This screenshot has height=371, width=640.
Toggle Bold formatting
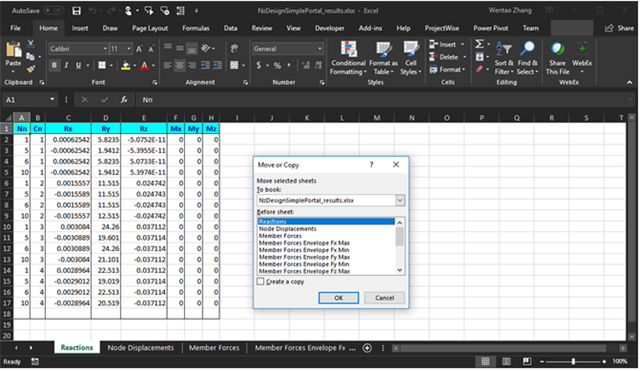(54, 65)
